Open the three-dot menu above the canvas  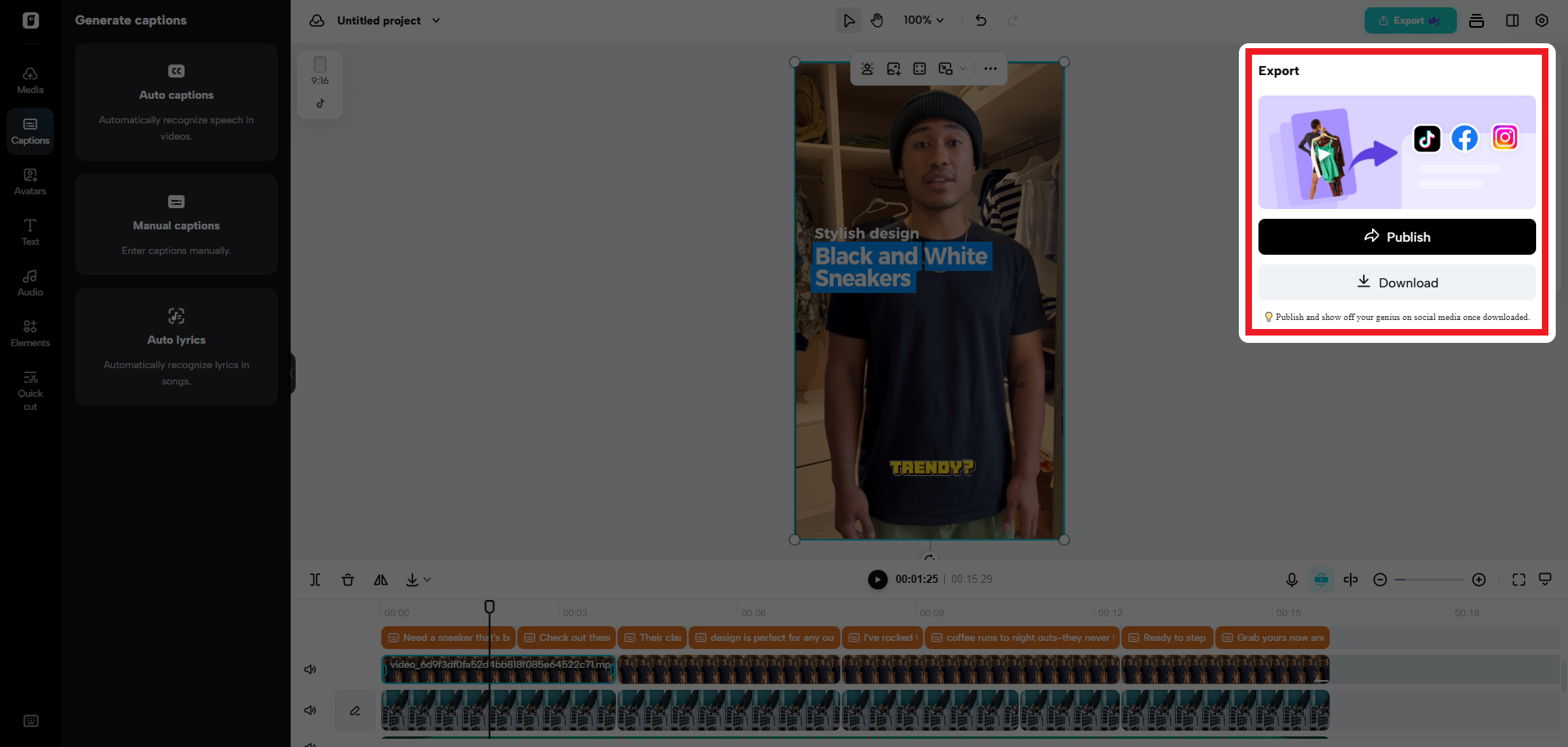click(x=990, y=69)
